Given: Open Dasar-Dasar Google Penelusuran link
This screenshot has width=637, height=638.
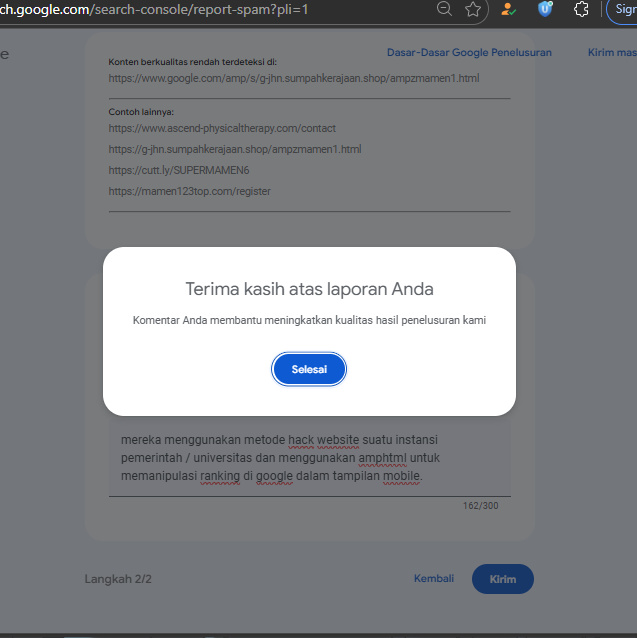Looking at the screenshot, I should point(469,52).
